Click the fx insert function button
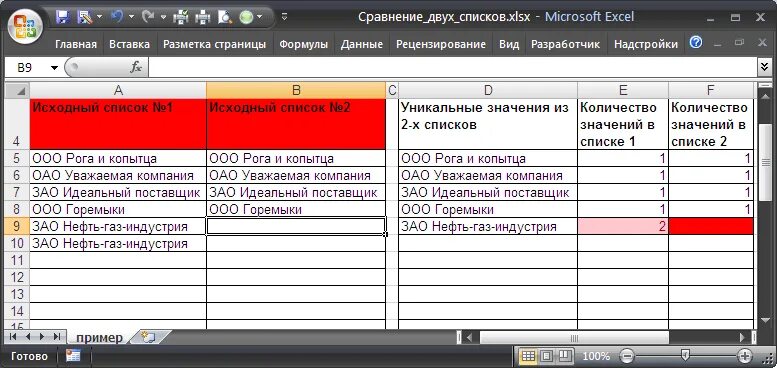The image size is (777, 368). click(136, 68)
